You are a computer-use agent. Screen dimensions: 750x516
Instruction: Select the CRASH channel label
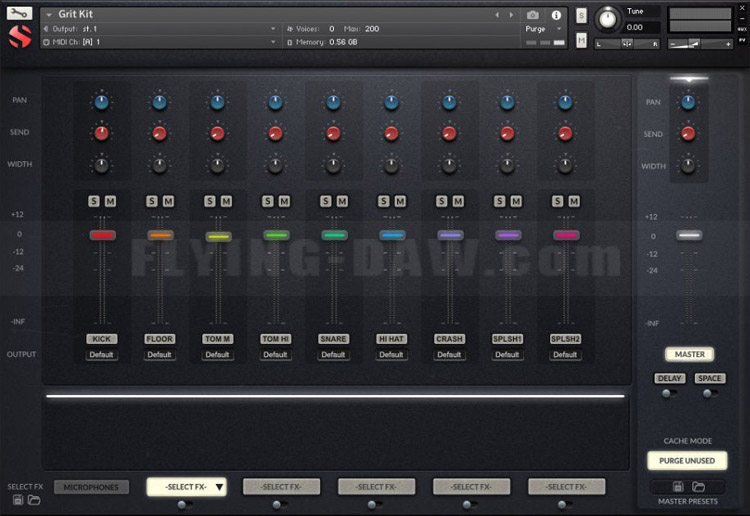449,339
